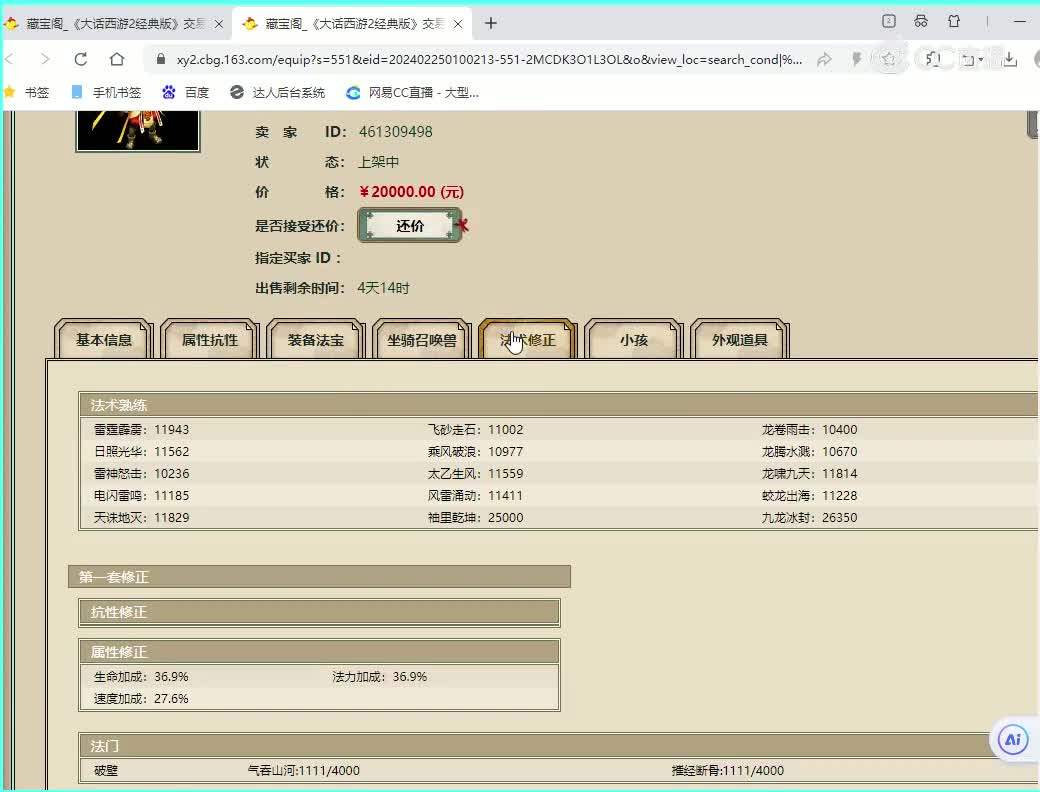The image size is (1040, 792).
Task: Open the 基本信息 tab
Action: pyautogui.click(x=103, y=340)
